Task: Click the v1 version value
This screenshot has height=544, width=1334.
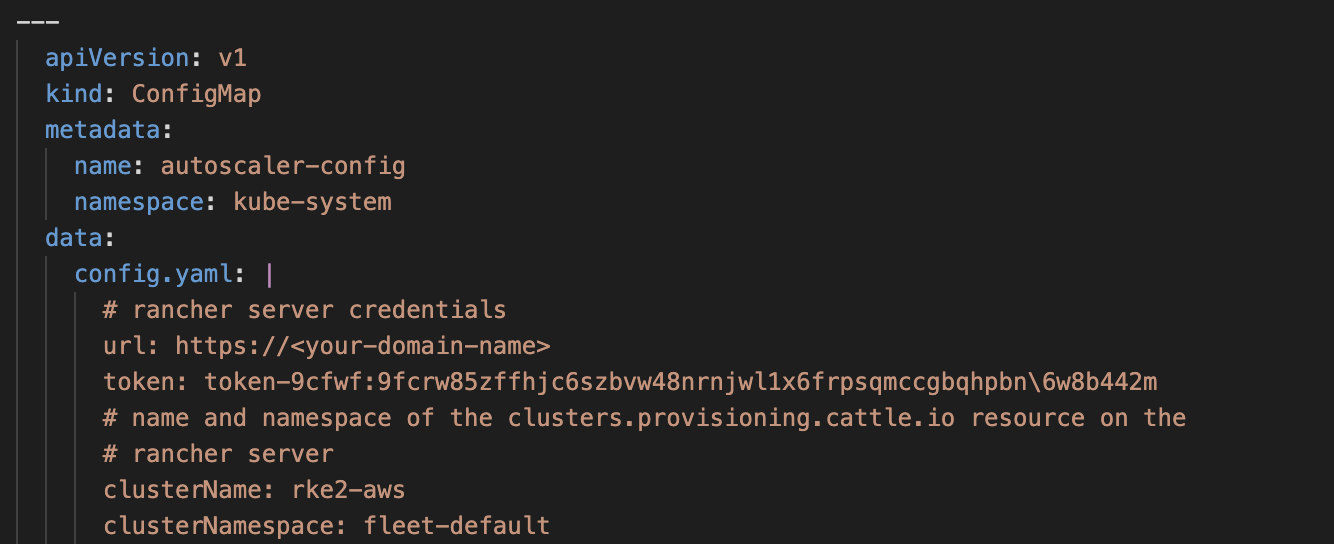Action: coord(232,58)
